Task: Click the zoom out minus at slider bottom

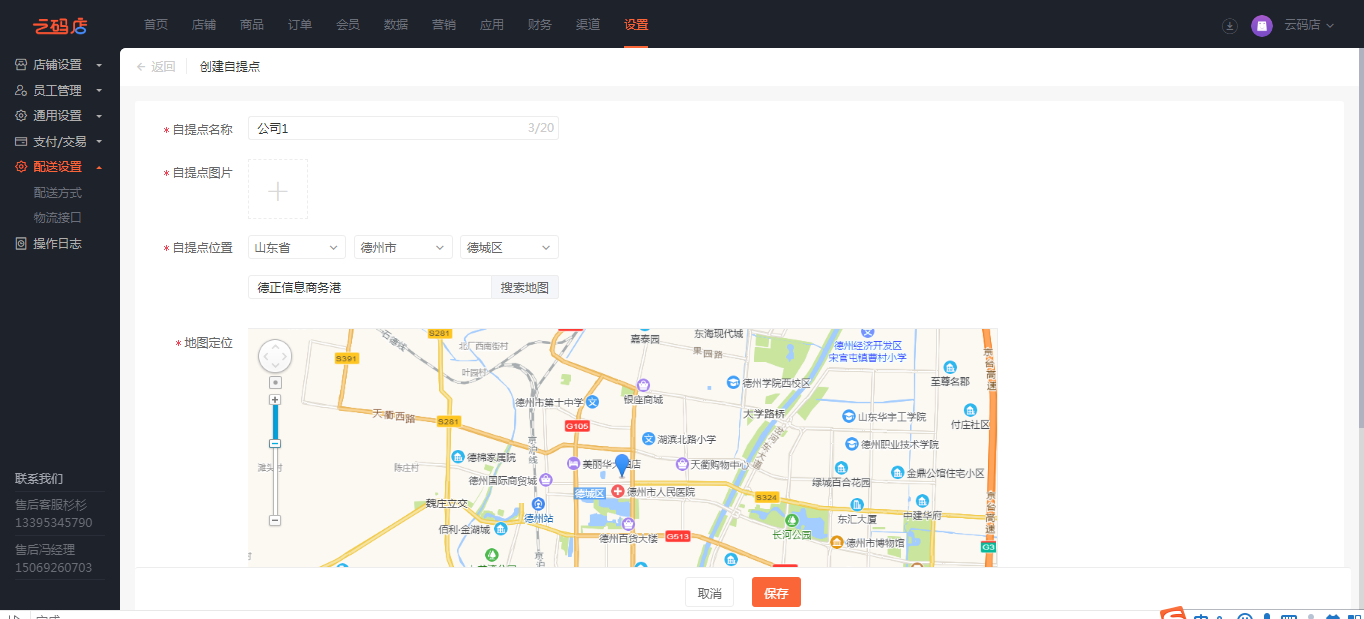Action: tap(275, 520)
